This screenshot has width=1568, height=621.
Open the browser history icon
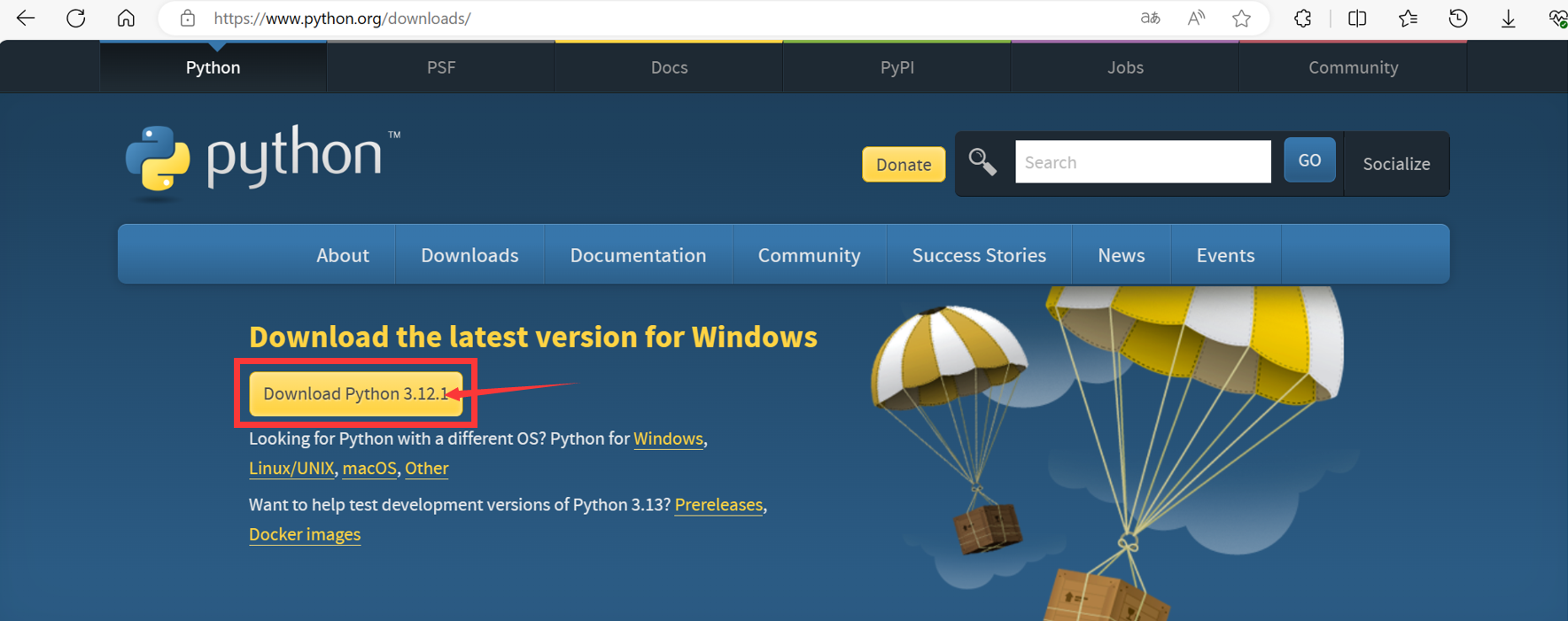point(1457,18)
